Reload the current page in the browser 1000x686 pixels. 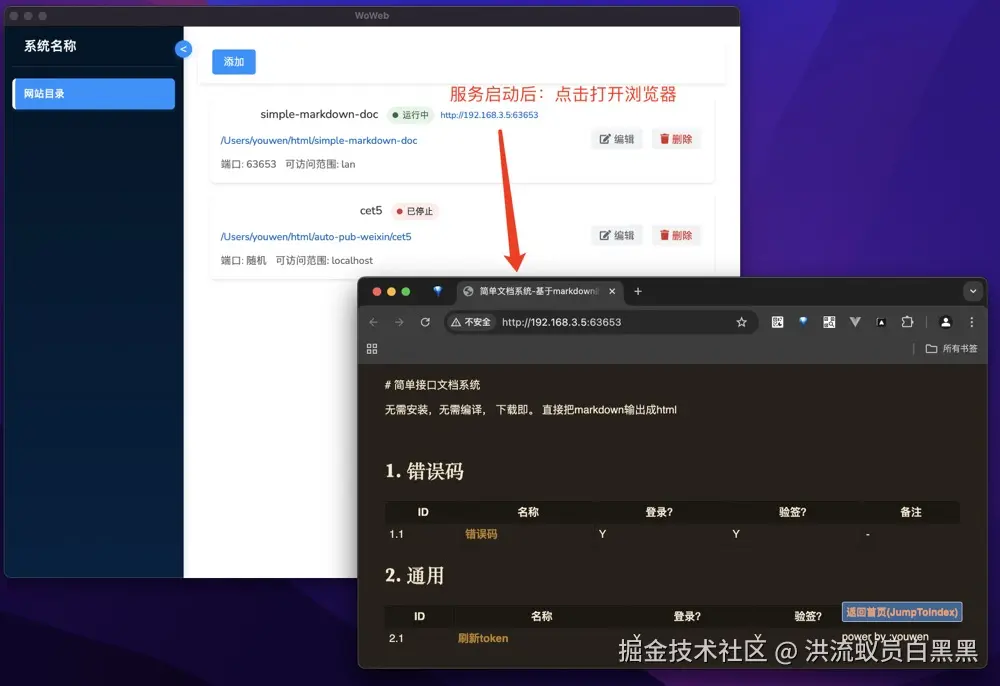point(423,321)
